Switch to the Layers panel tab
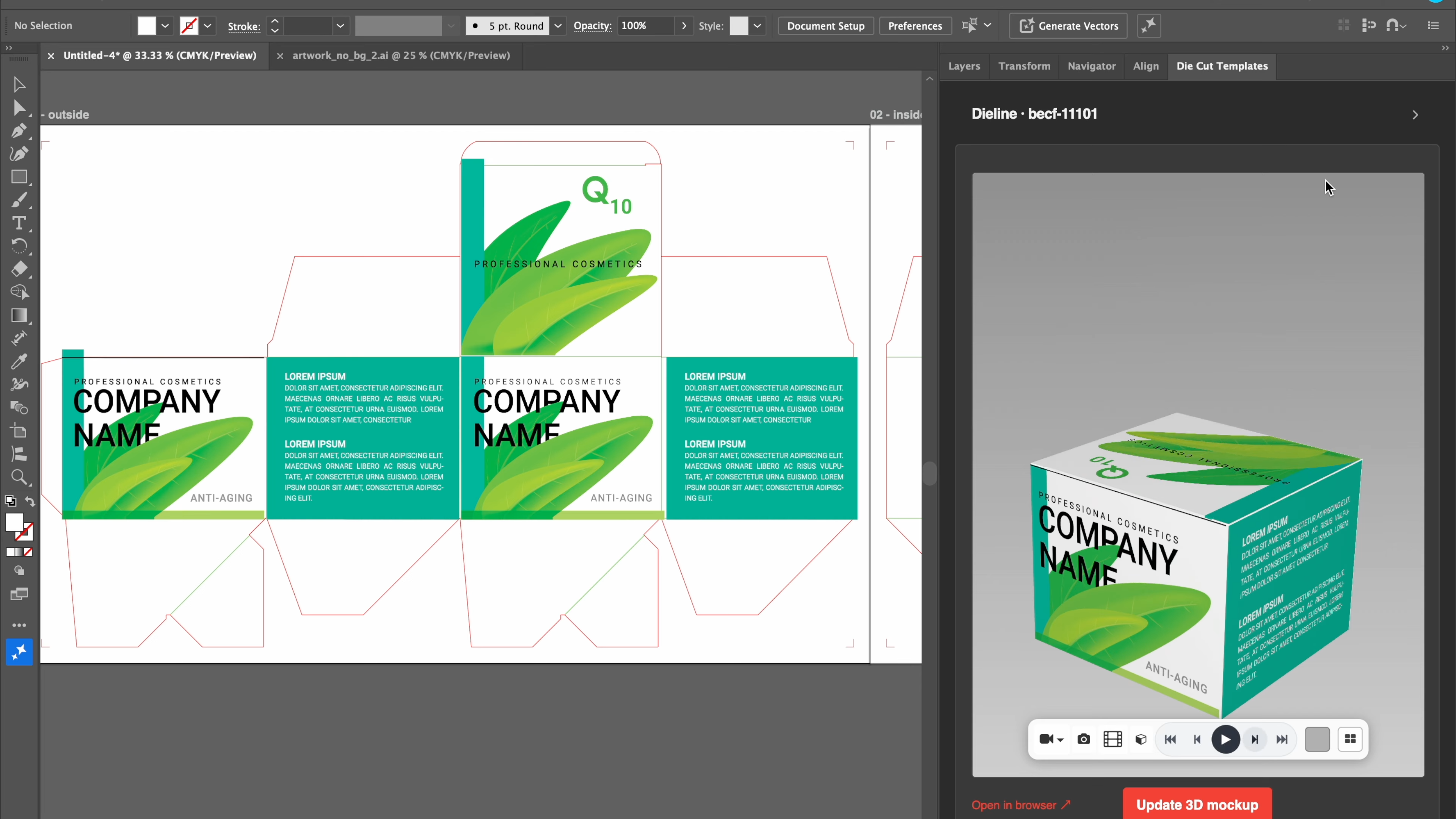 964,66
